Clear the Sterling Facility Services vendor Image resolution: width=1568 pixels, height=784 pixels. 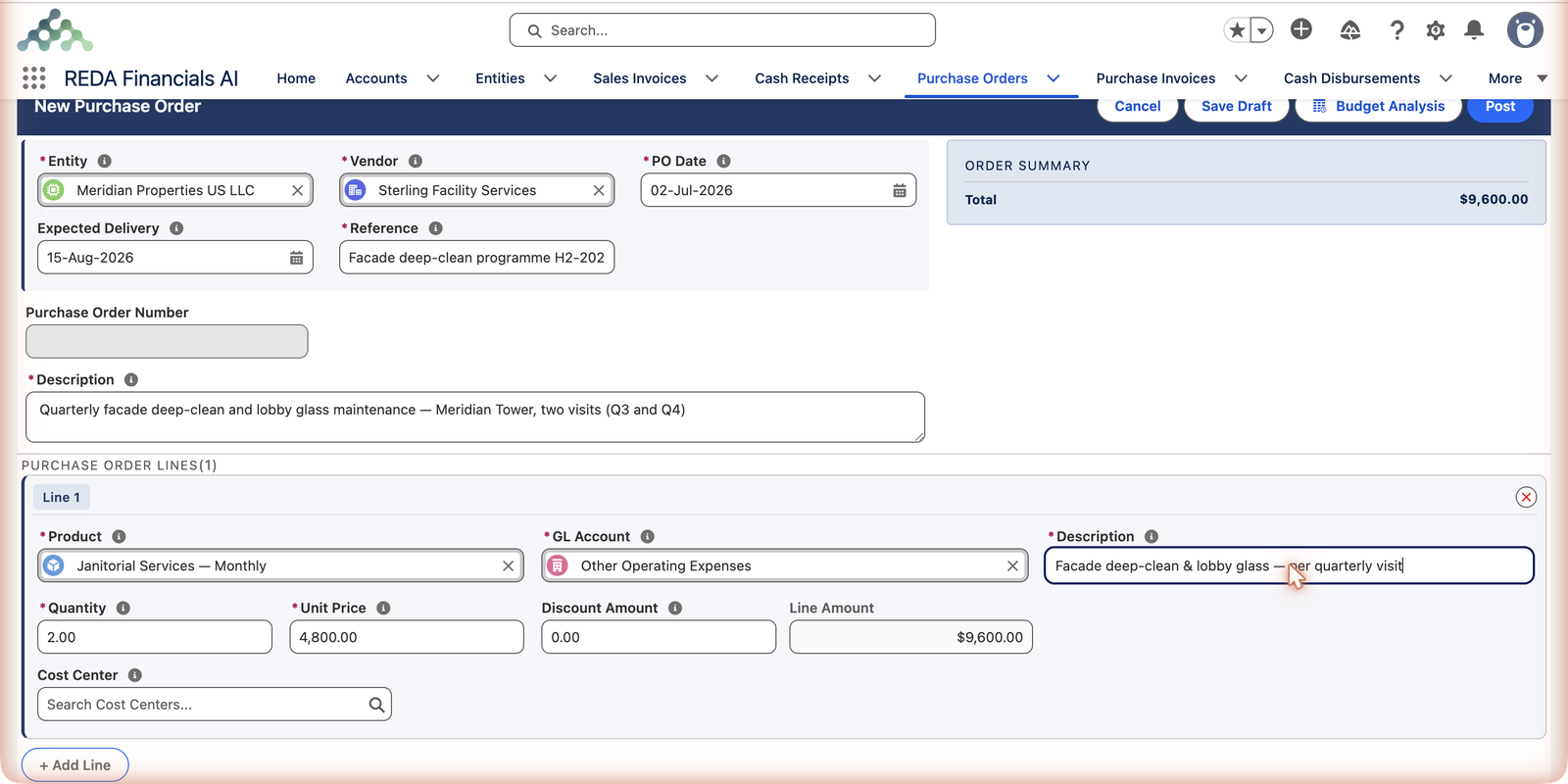(599, 190)
